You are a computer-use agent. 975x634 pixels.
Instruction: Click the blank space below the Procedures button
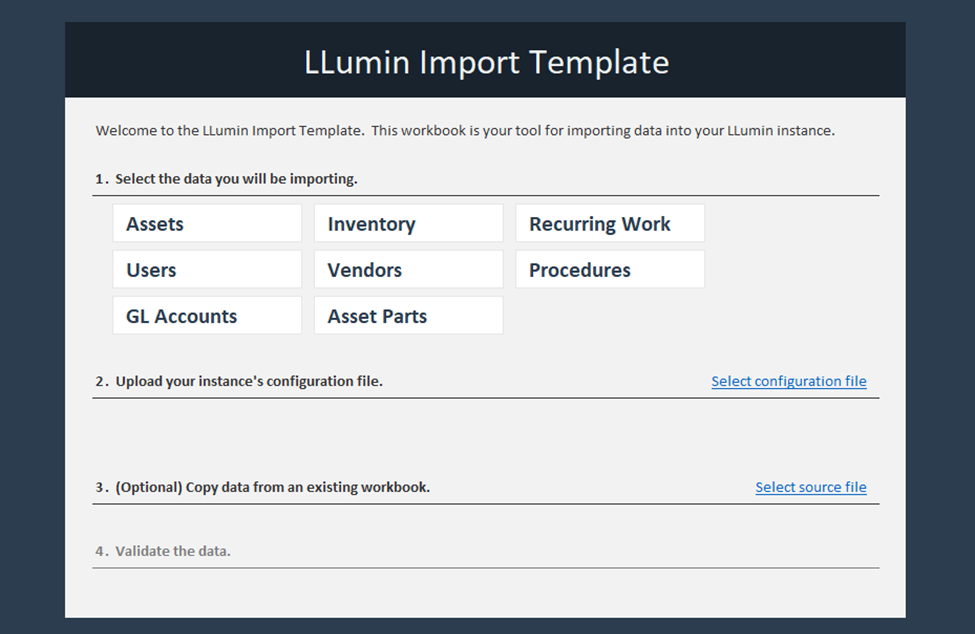610,316
